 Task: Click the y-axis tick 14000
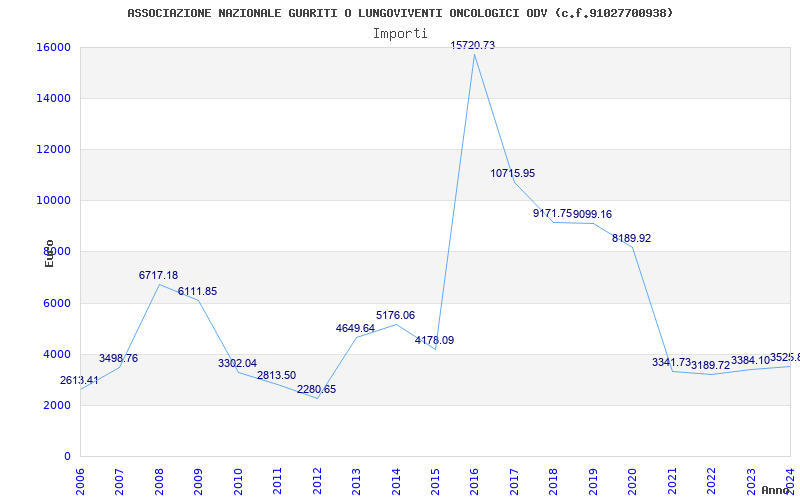point(53,98)
